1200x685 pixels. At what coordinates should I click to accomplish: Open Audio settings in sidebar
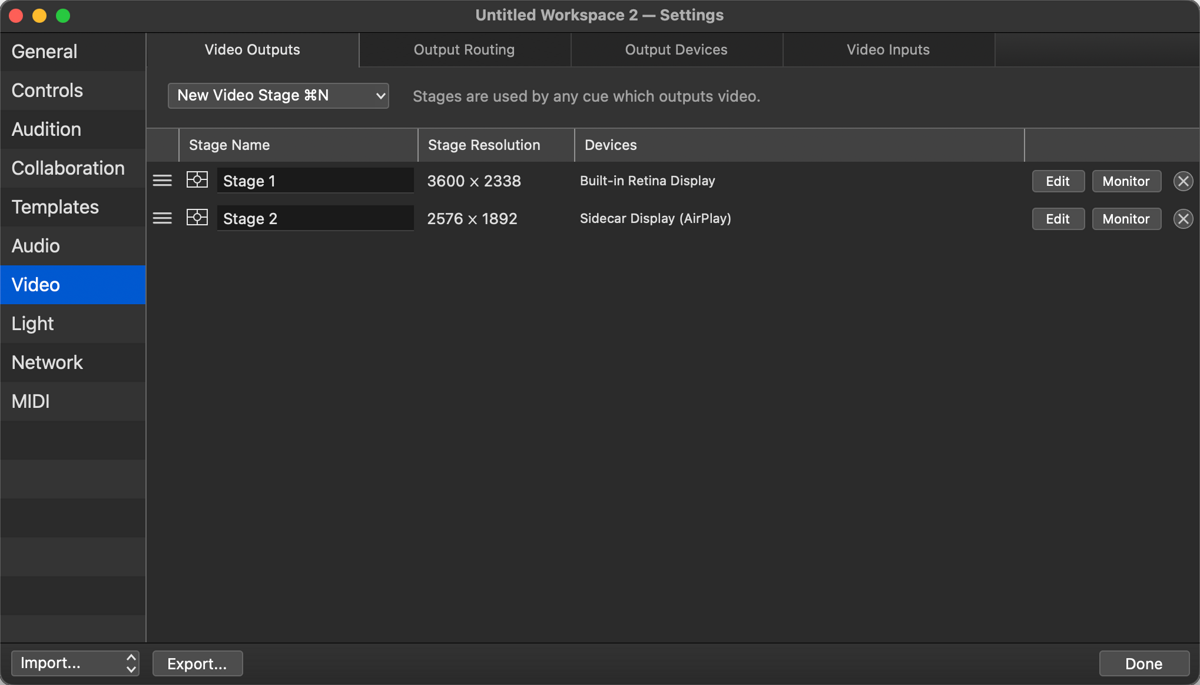point(73,246)
